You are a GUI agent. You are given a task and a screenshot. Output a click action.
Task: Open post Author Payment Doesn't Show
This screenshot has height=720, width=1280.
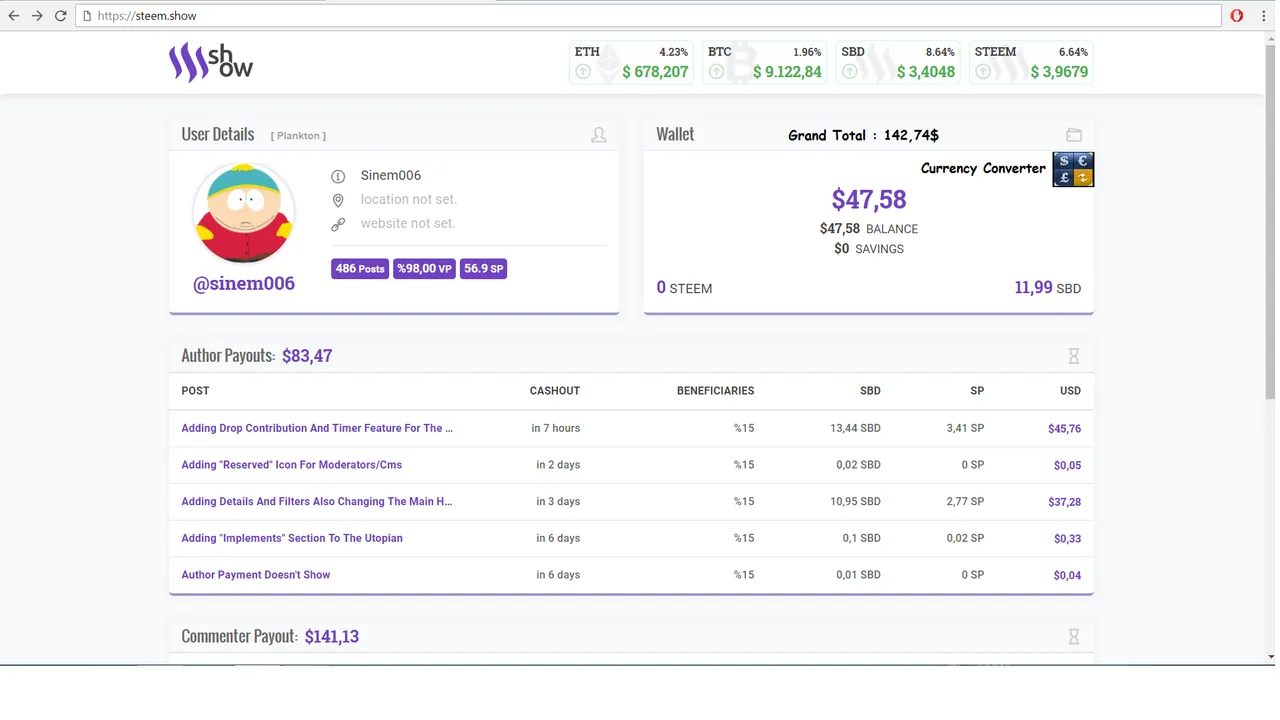point(255,575)
